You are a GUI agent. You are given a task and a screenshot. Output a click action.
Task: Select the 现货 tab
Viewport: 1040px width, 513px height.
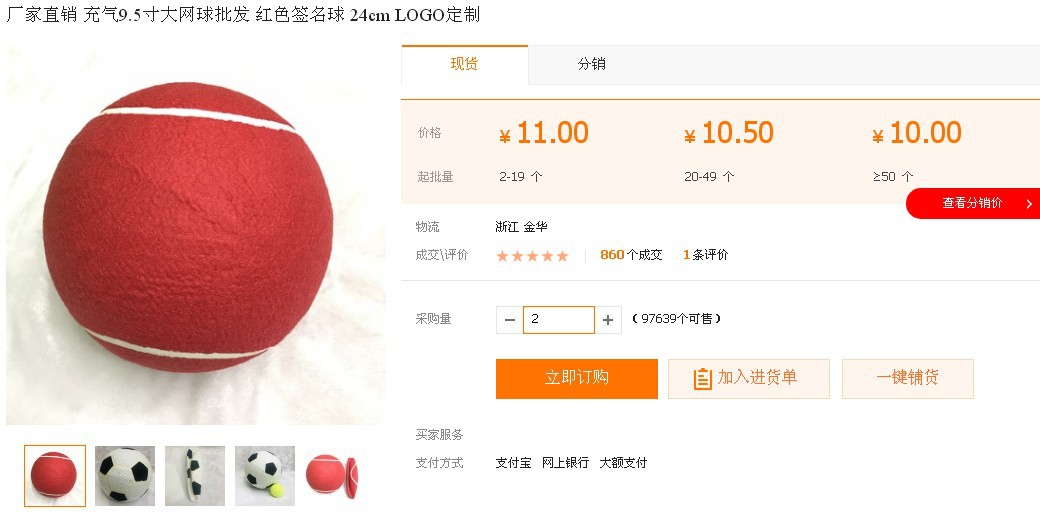pos(464,64)
